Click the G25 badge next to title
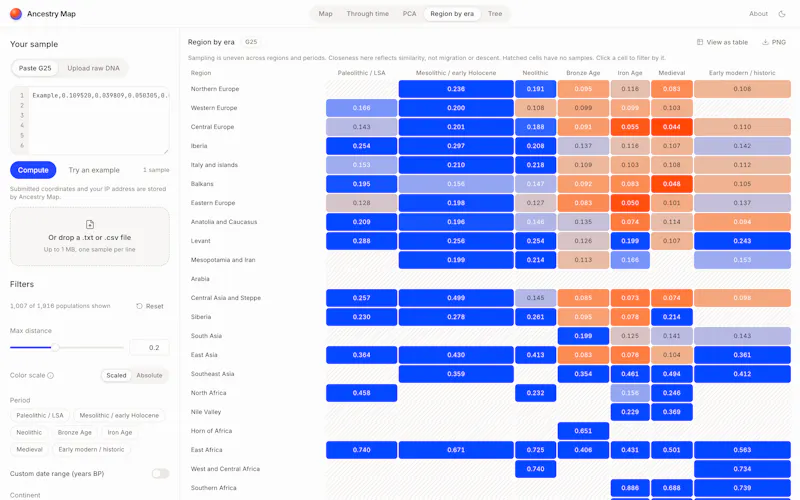 coord(251,42)
